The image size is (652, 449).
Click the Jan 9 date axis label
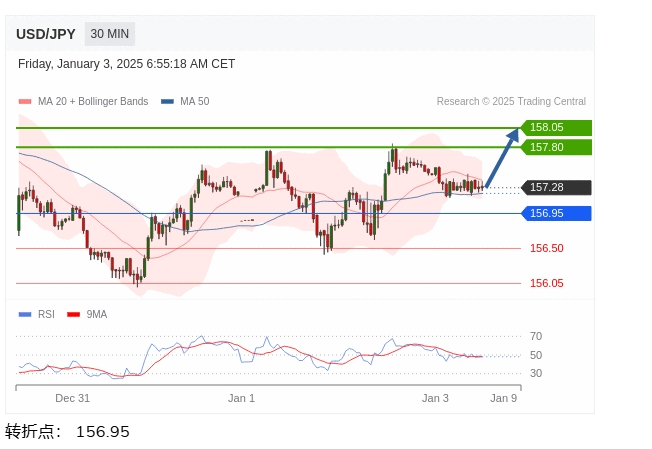point(504,398)
